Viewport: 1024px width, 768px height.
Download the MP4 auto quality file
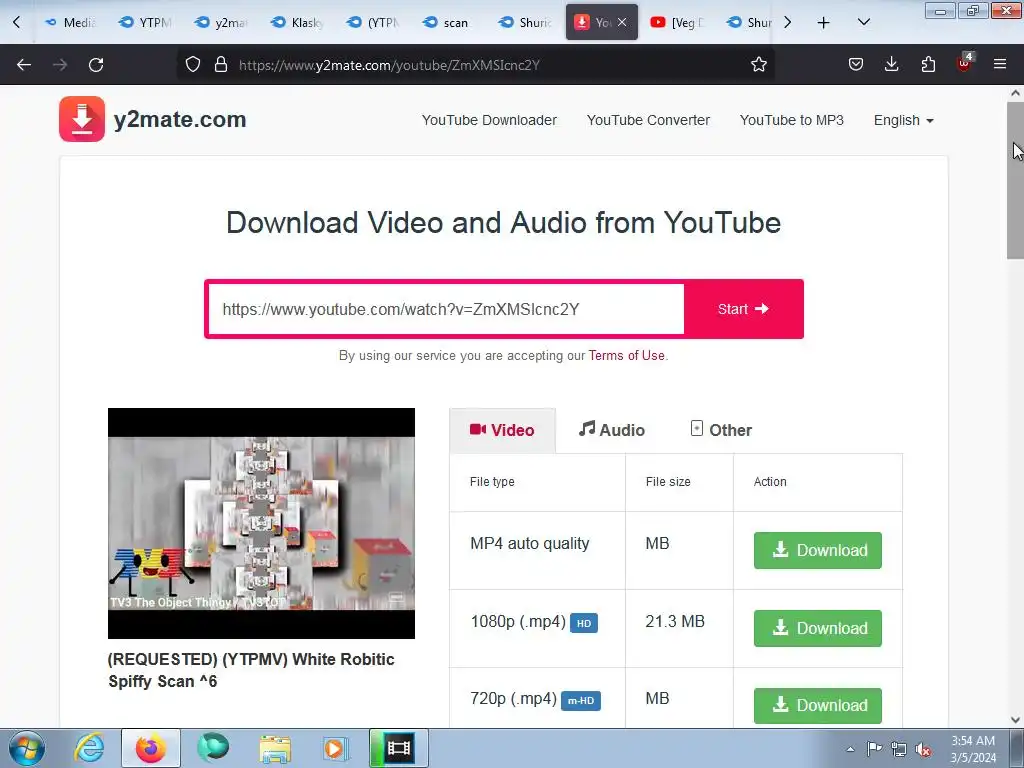pos(818,550)
